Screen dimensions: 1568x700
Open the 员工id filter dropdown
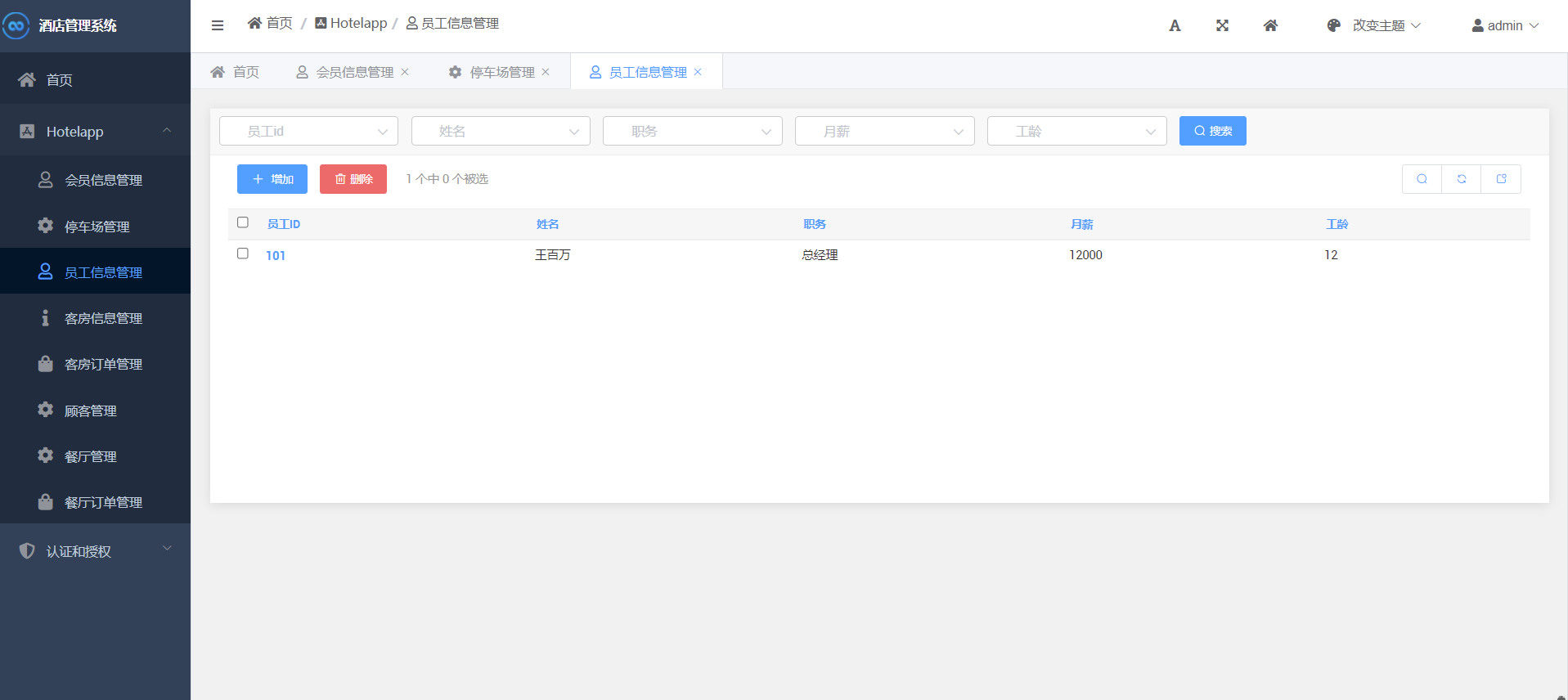click(x=308, y=131)
